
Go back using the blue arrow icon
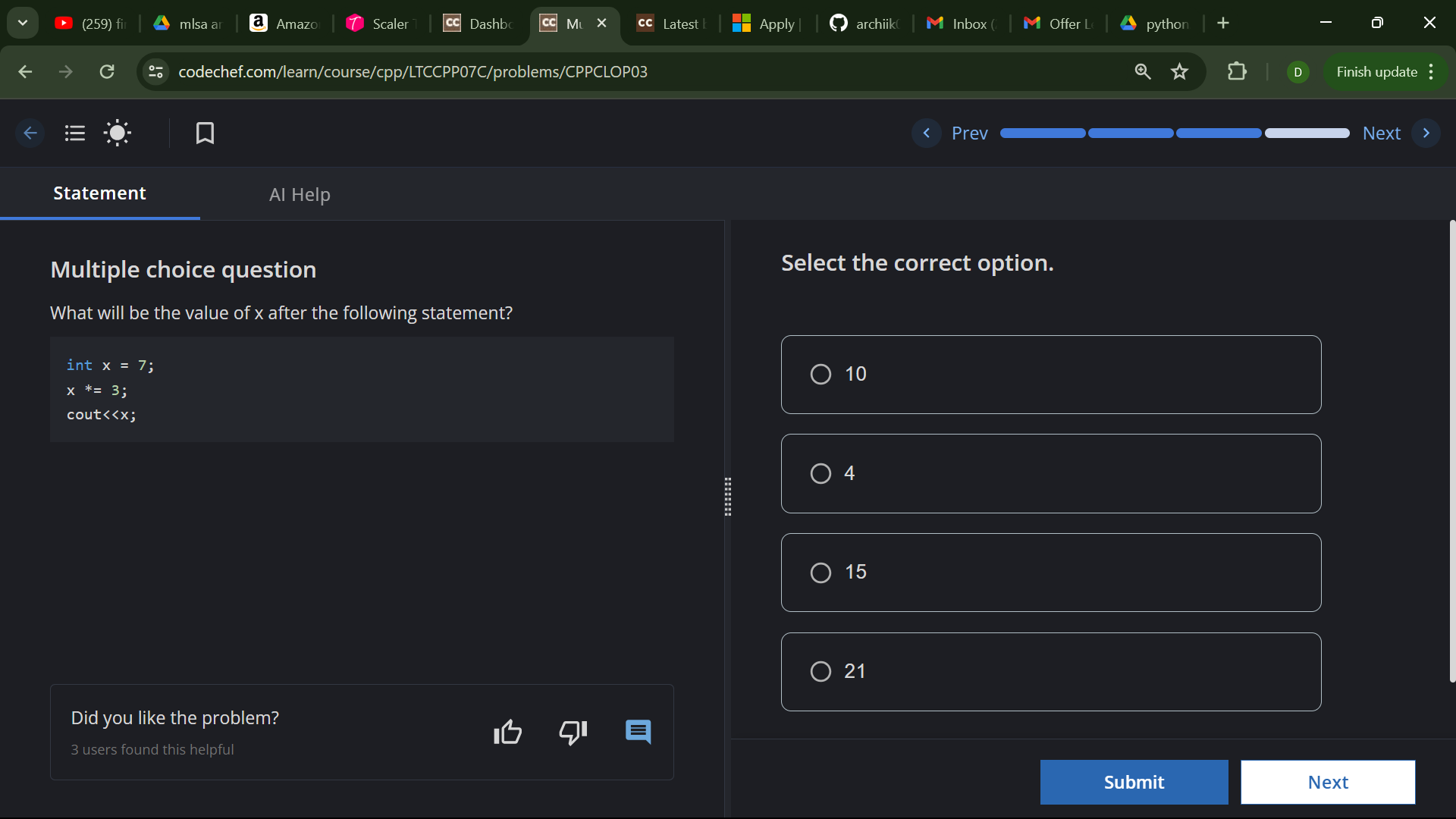[x=30, y=133]
